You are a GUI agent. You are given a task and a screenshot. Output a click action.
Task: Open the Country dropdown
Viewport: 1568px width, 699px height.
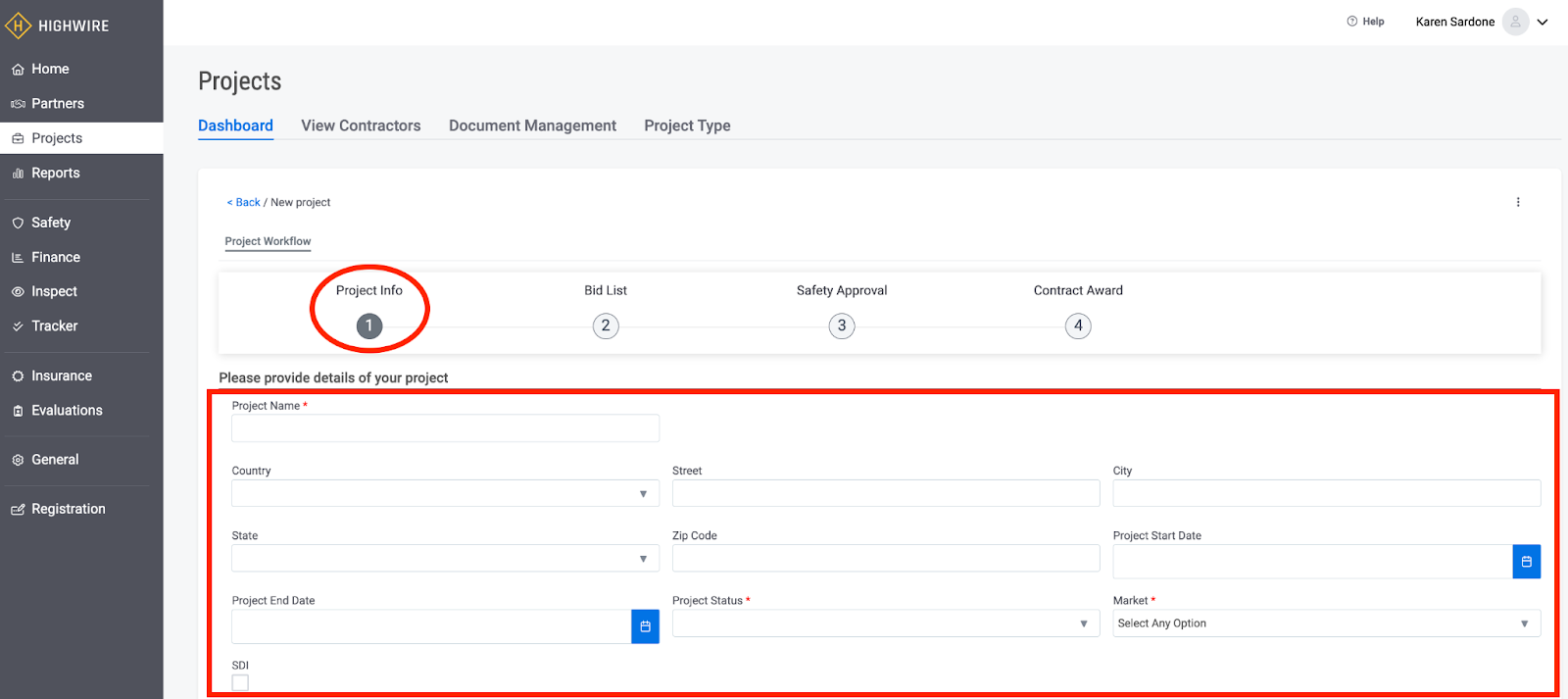[x=445, y=493]
